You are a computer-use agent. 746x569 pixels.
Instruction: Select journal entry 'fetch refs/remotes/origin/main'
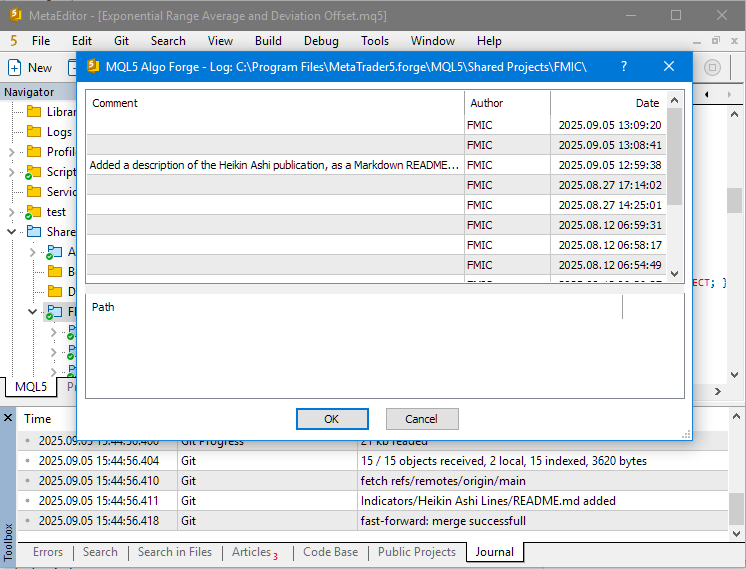click(x=373, y=481)
